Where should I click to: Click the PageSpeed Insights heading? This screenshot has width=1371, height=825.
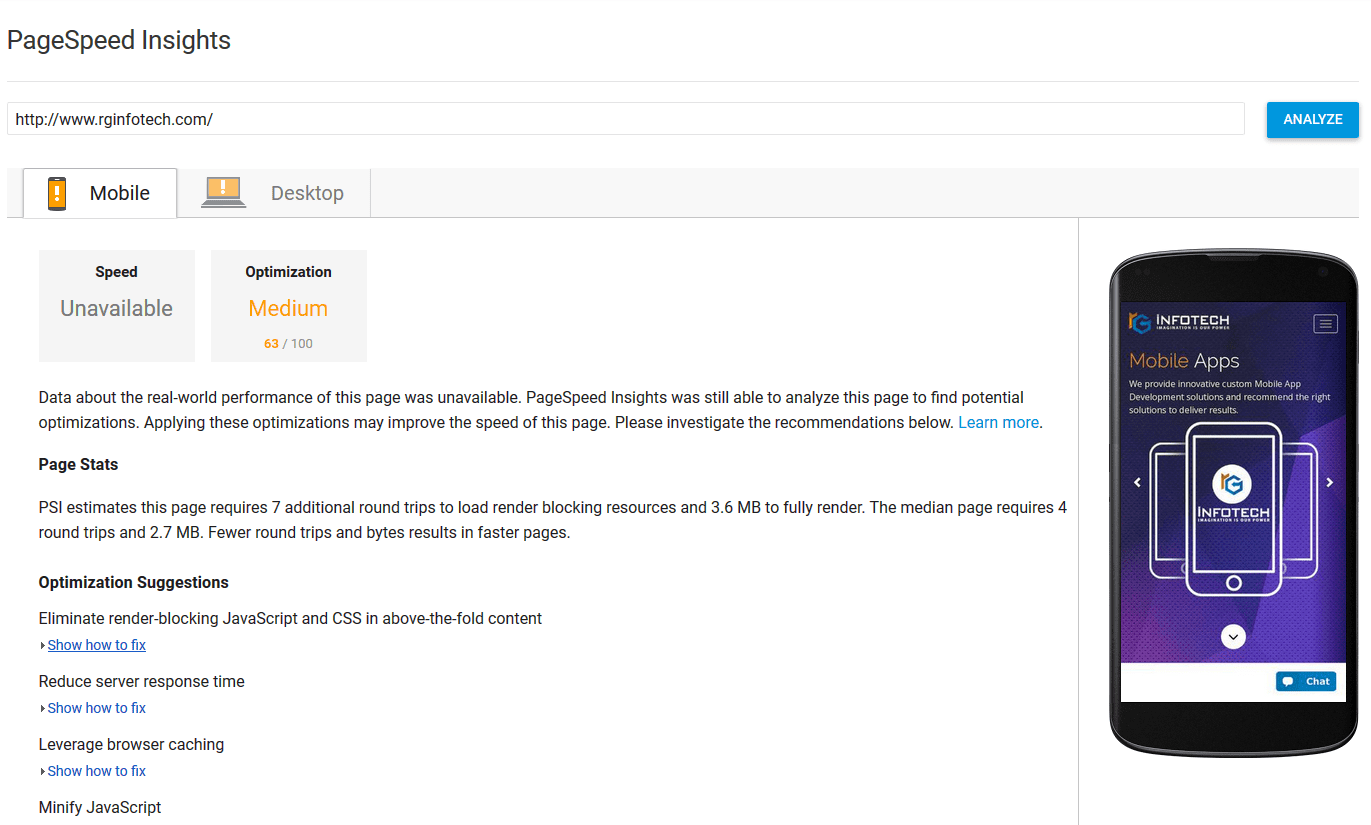point(119,40)
